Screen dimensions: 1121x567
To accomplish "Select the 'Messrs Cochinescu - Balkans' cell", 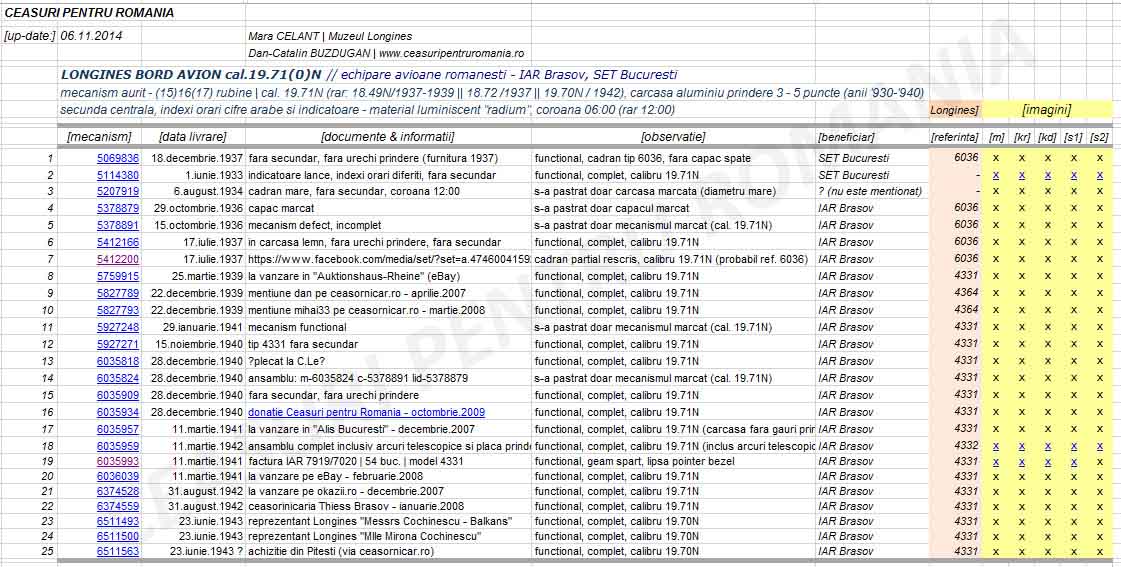I will 388,521.
